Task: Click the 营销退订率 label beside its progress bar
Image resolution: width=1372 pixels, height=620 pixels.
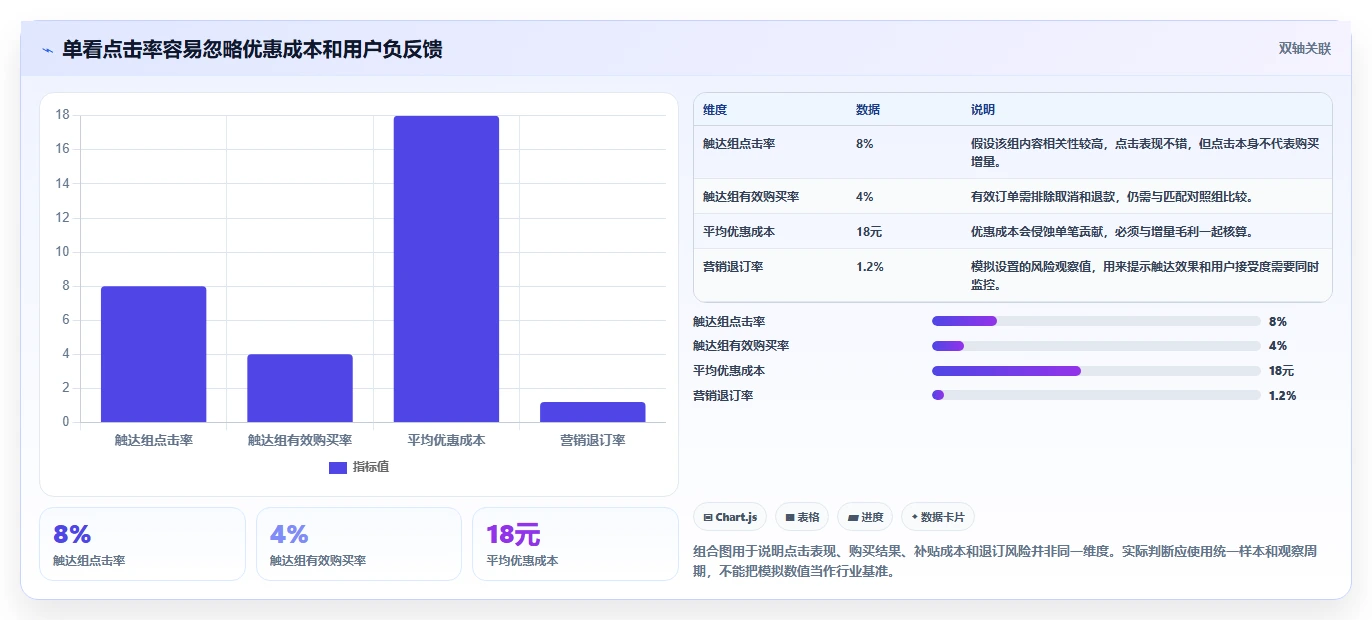Action: pos(723,396)
